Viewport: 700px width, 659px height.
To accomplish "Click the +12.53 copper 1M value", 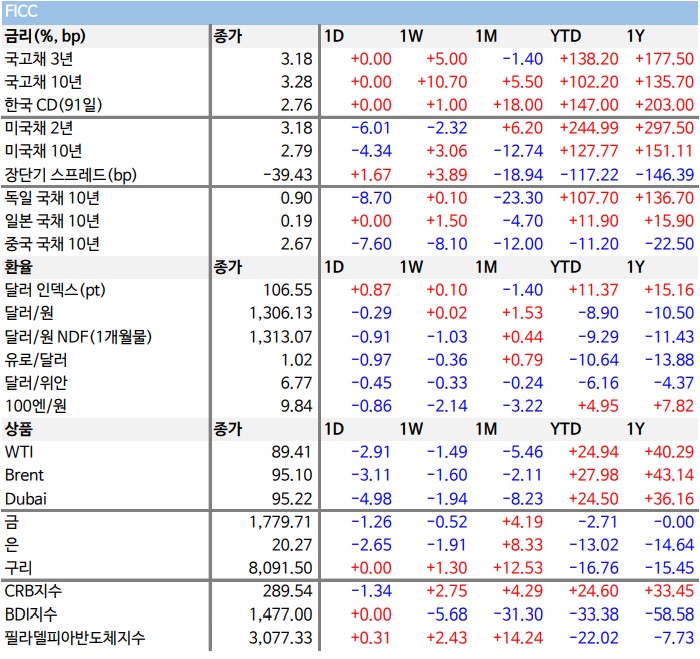I will tap(518, 568).
